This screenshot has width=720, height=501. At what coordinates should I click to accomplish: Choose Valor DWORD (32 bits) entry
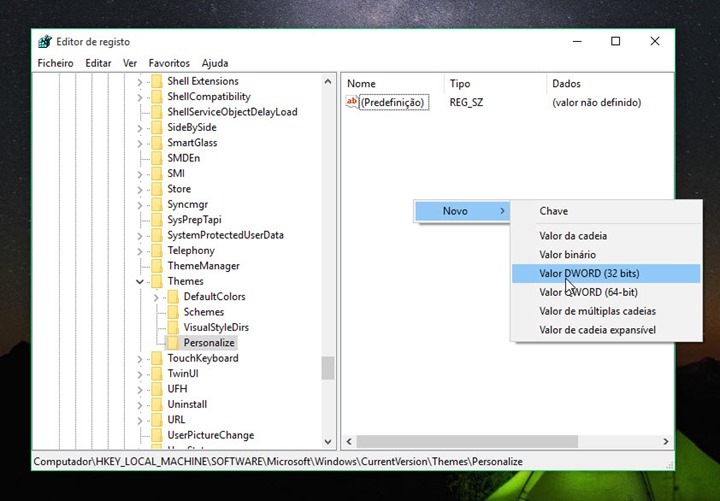(x=606, y=274)
